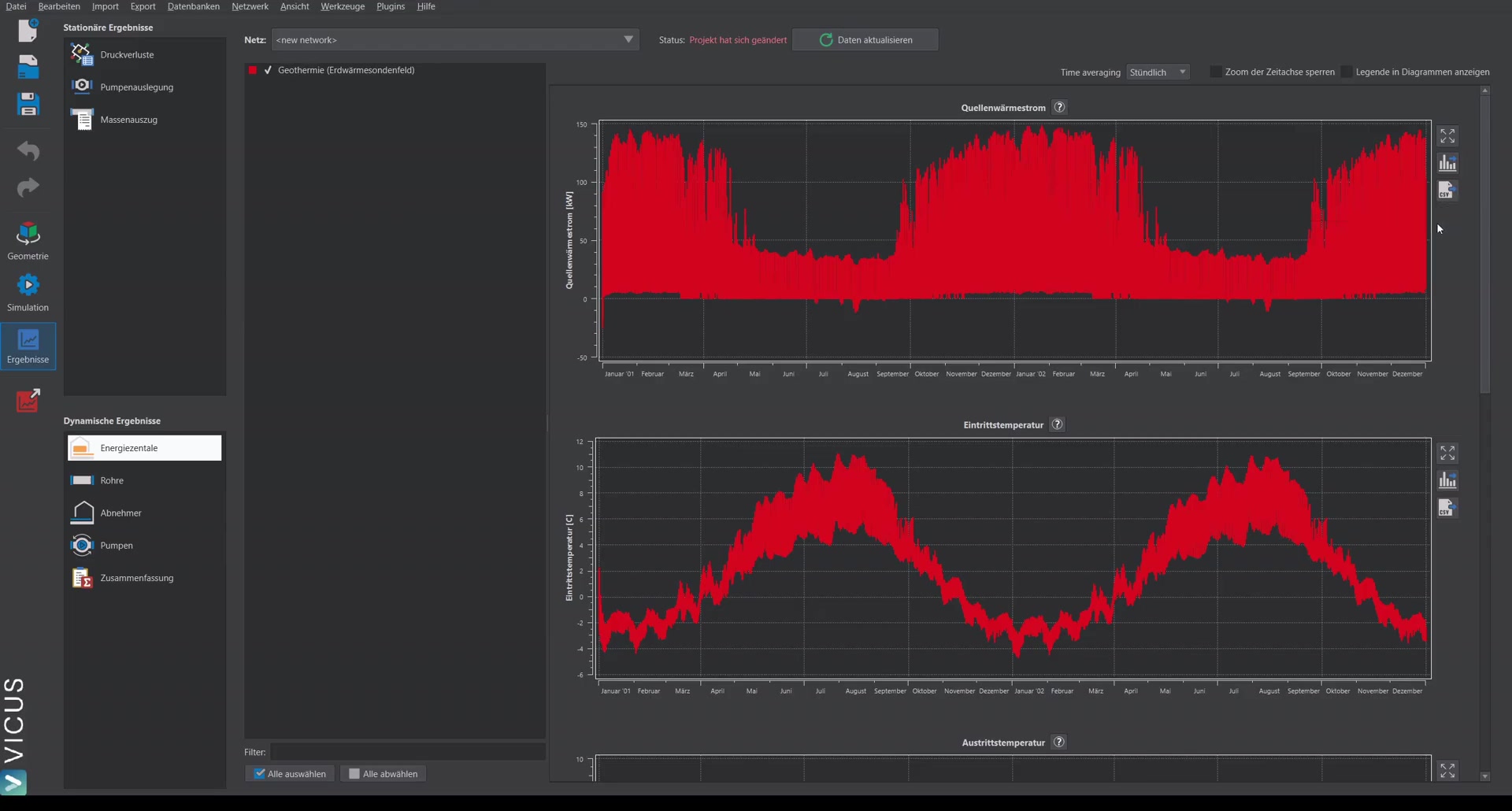Export Quellenwärmestrom data as CSV
Screen dimensions: 1512x811
[x=1447, y=190]
